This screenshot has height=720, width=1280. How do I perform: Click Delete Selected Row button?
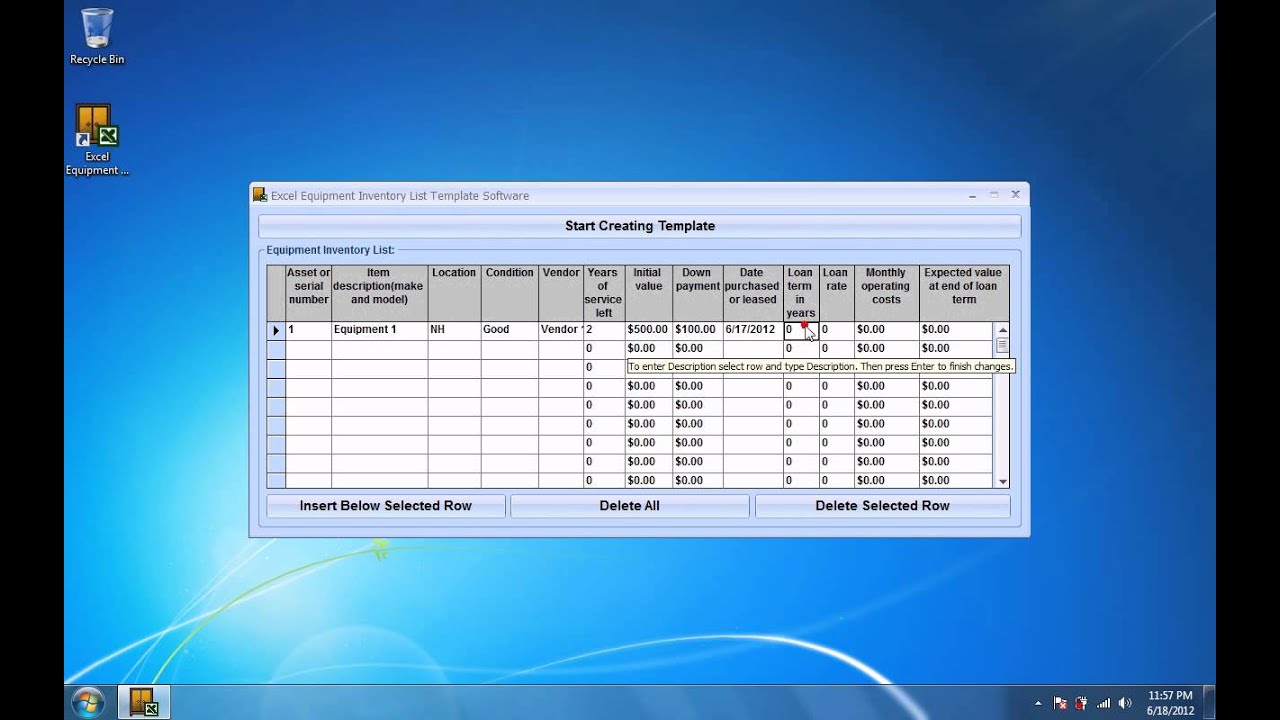(882, 506)
